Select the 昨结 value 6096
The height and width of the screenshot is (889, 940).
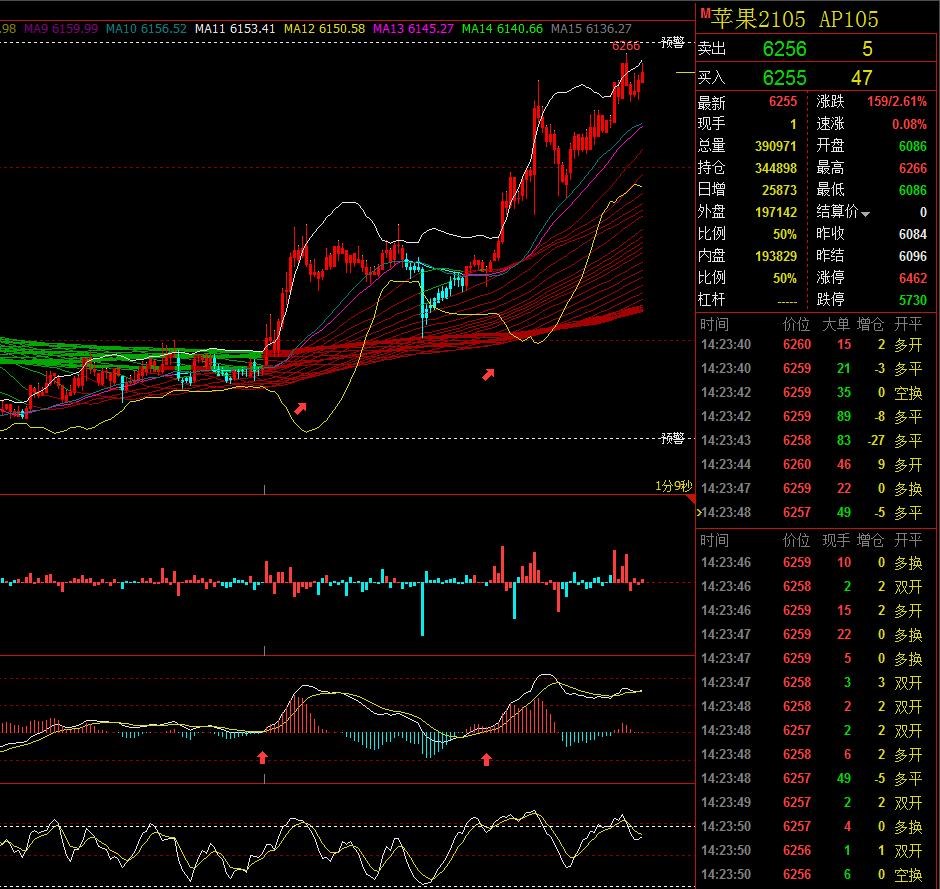(x=912, y=256)
